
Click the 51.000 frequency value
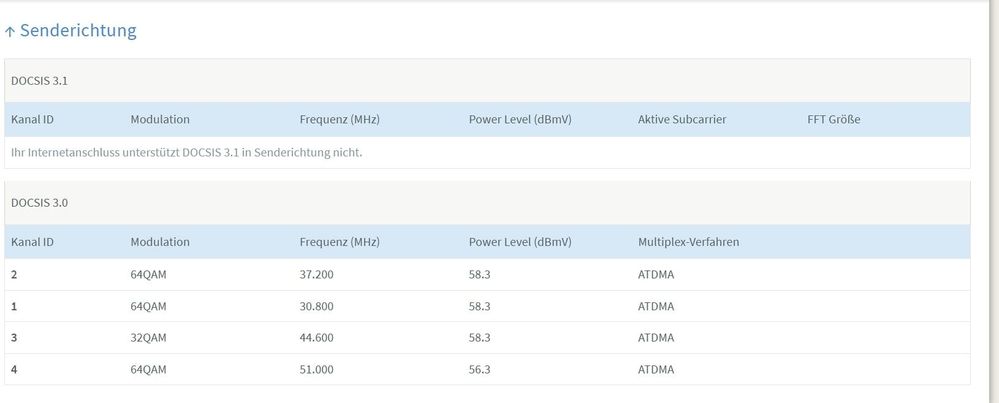click(x=317, y=369)
